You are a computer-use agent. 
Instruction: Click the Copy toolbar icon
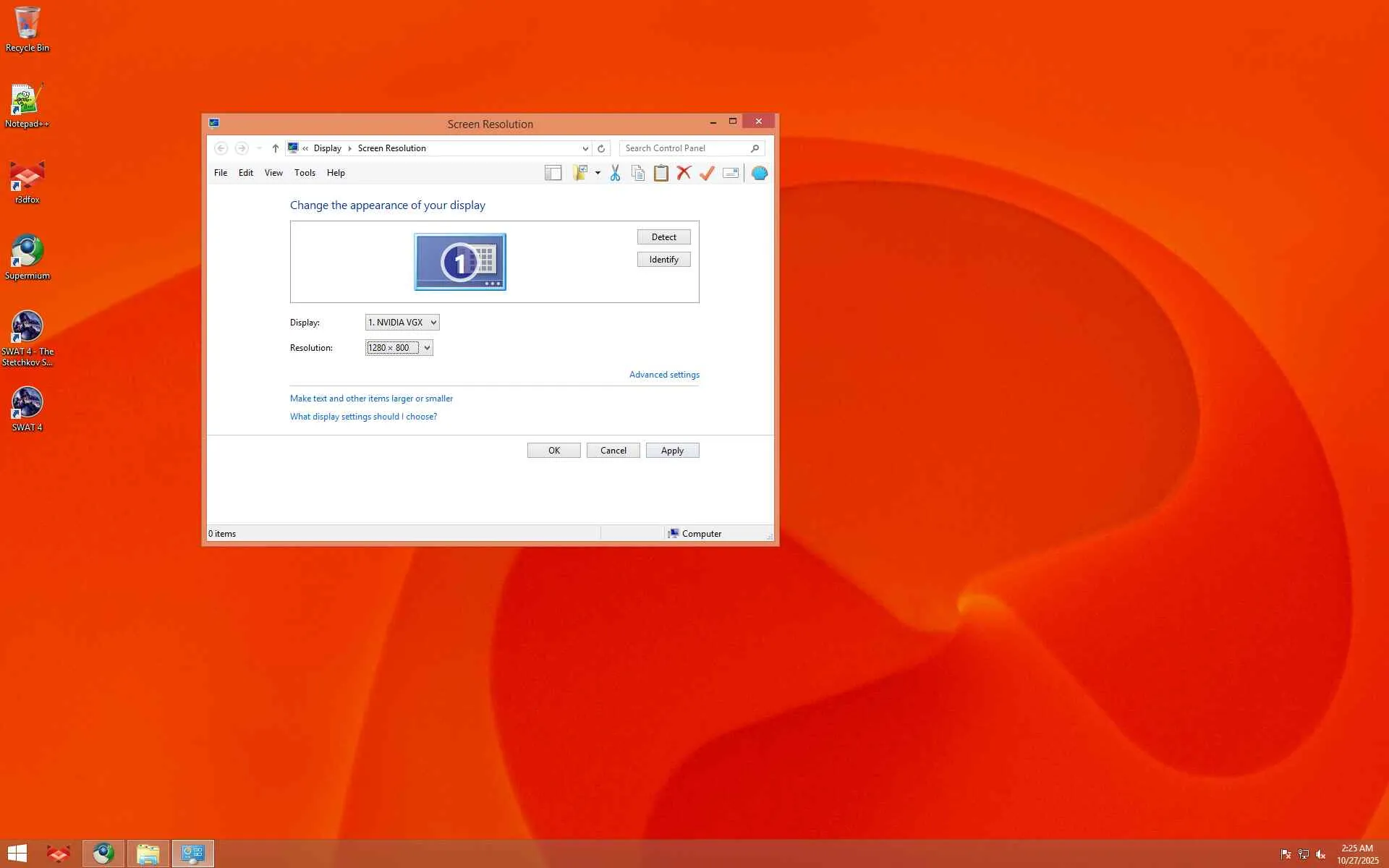[x=637, y=173]
